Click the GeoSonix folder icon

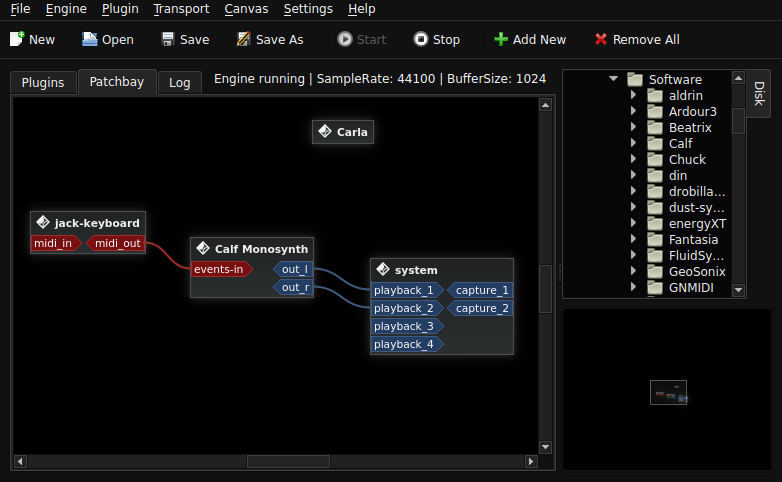click(x=655, y=271)
